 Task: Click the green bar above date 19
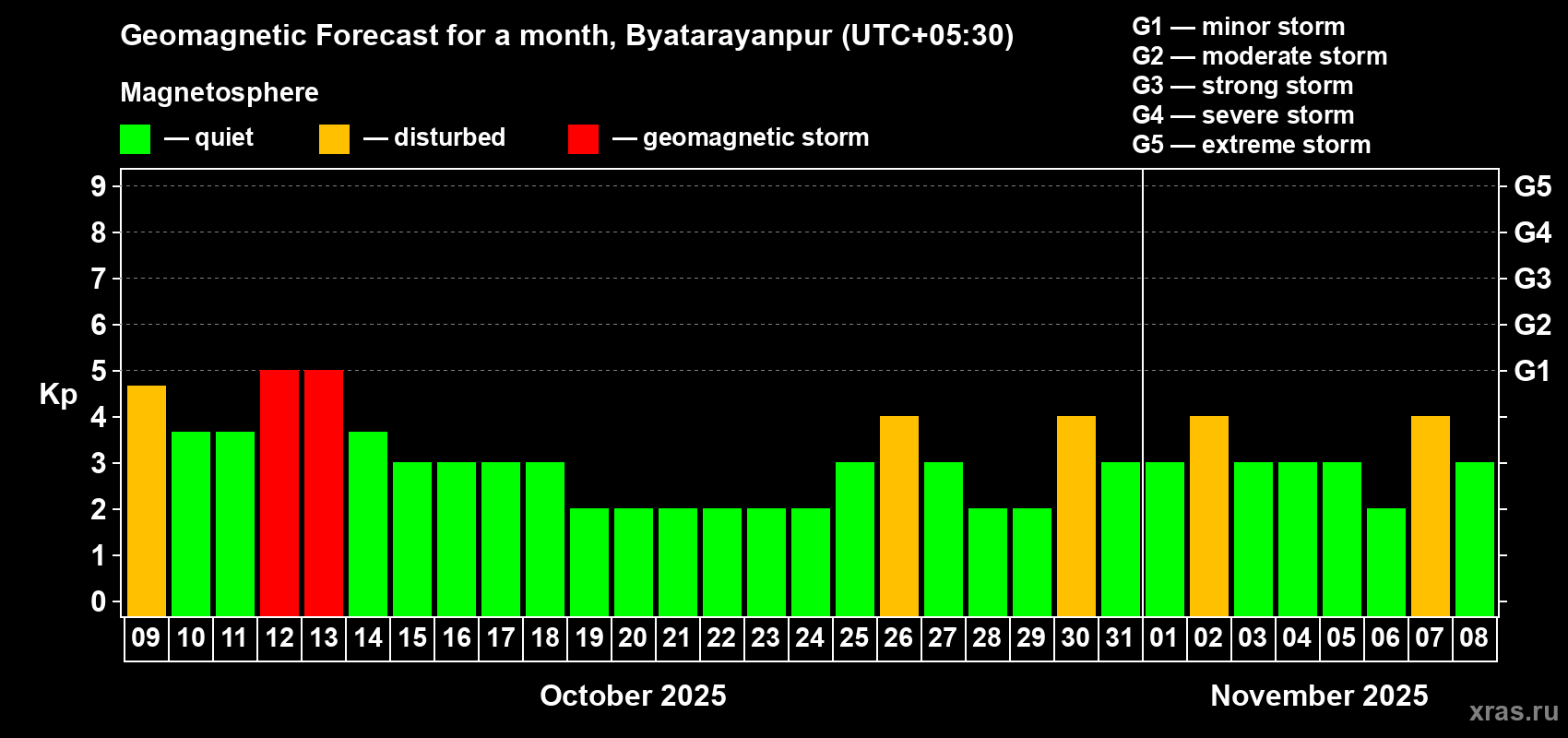pyautogui.click(x=589, y=563)
